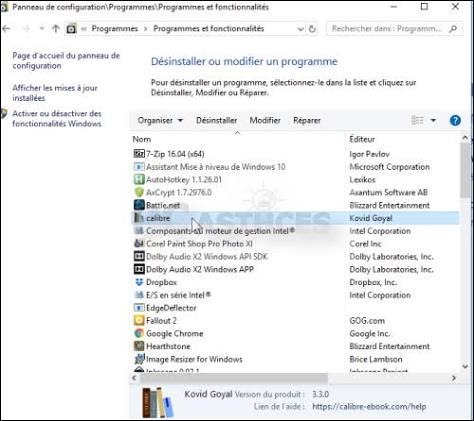The height and width of the screenshot is (421, 474).
Task: Click the AutoHotkey green H icon
Action: pyautogui.click(x=139, y=179)
